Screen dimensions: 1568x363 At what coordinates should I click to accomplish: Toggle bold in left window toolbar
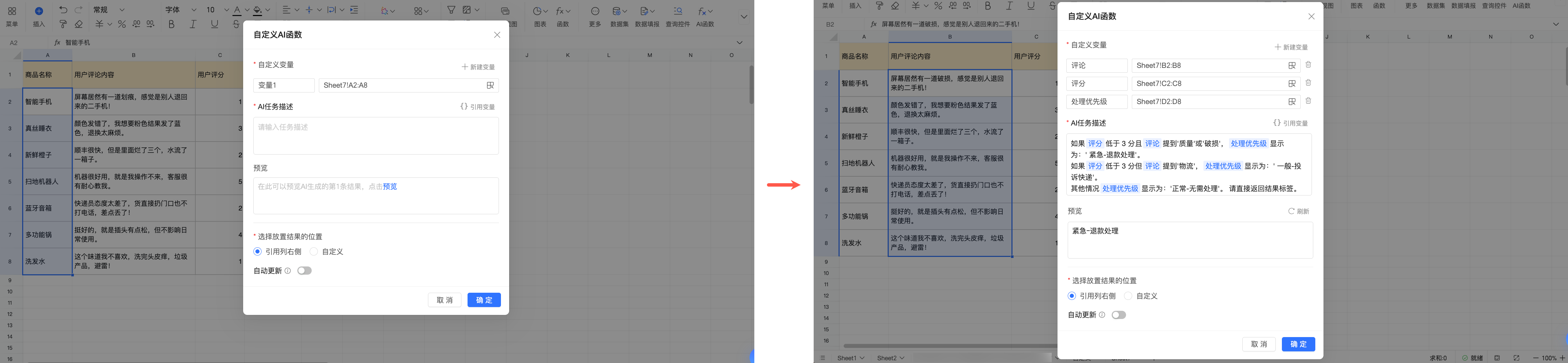tap(171, 24)
